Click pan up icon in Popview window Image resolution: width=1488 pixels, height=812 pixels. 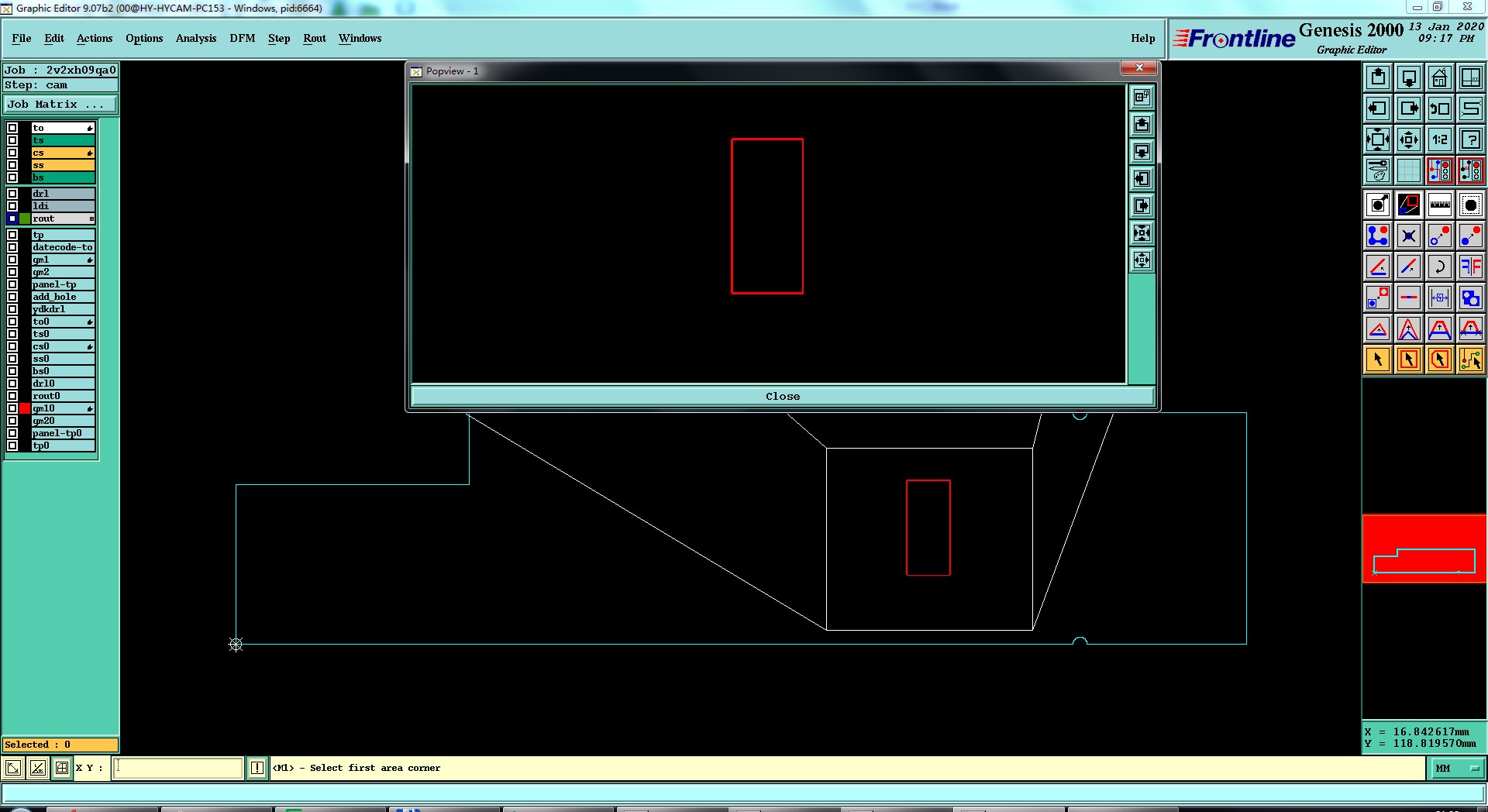click(x=1142, y=124)
